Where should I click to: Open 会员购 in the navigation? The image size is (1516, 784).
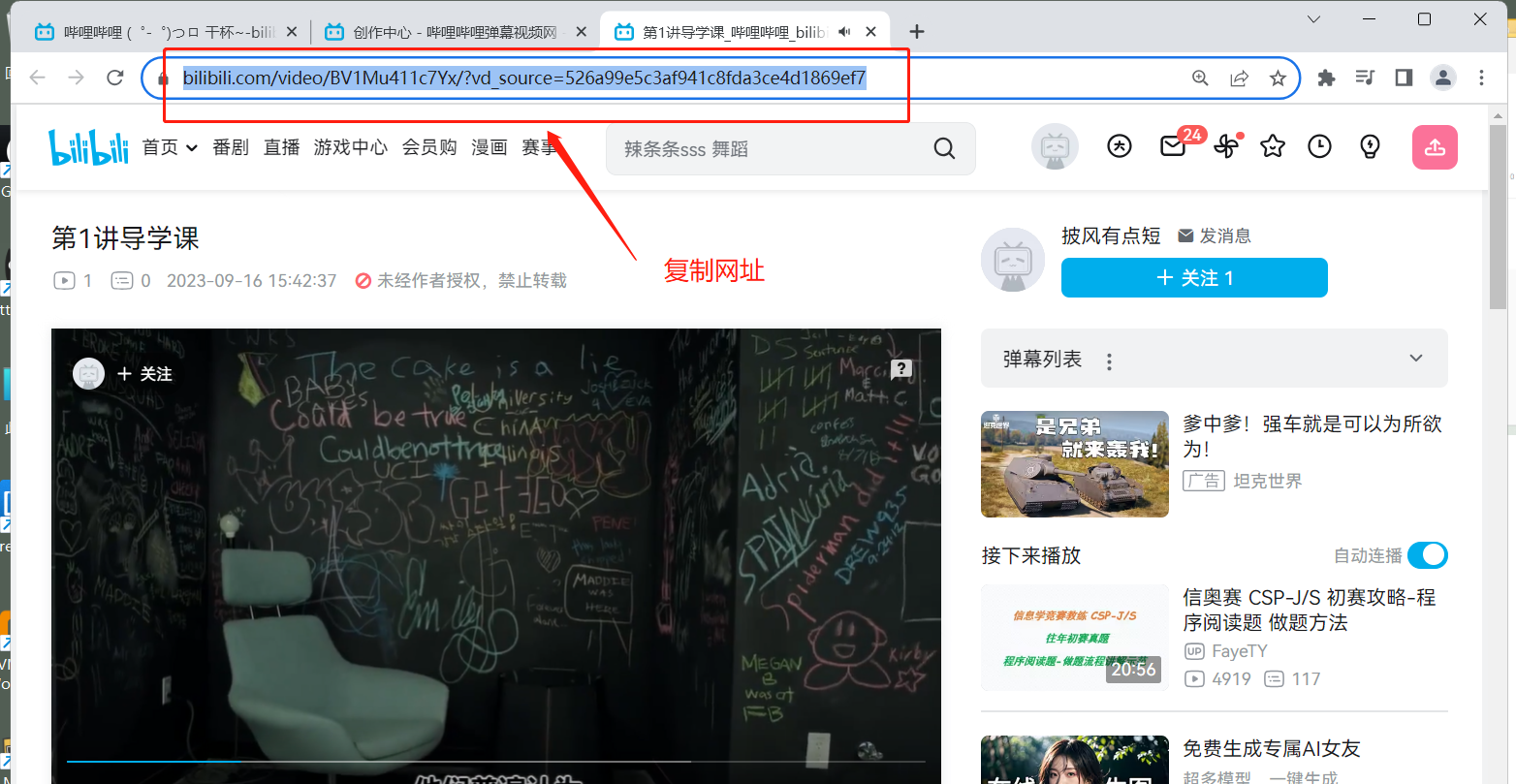click(x=429, y=147)
